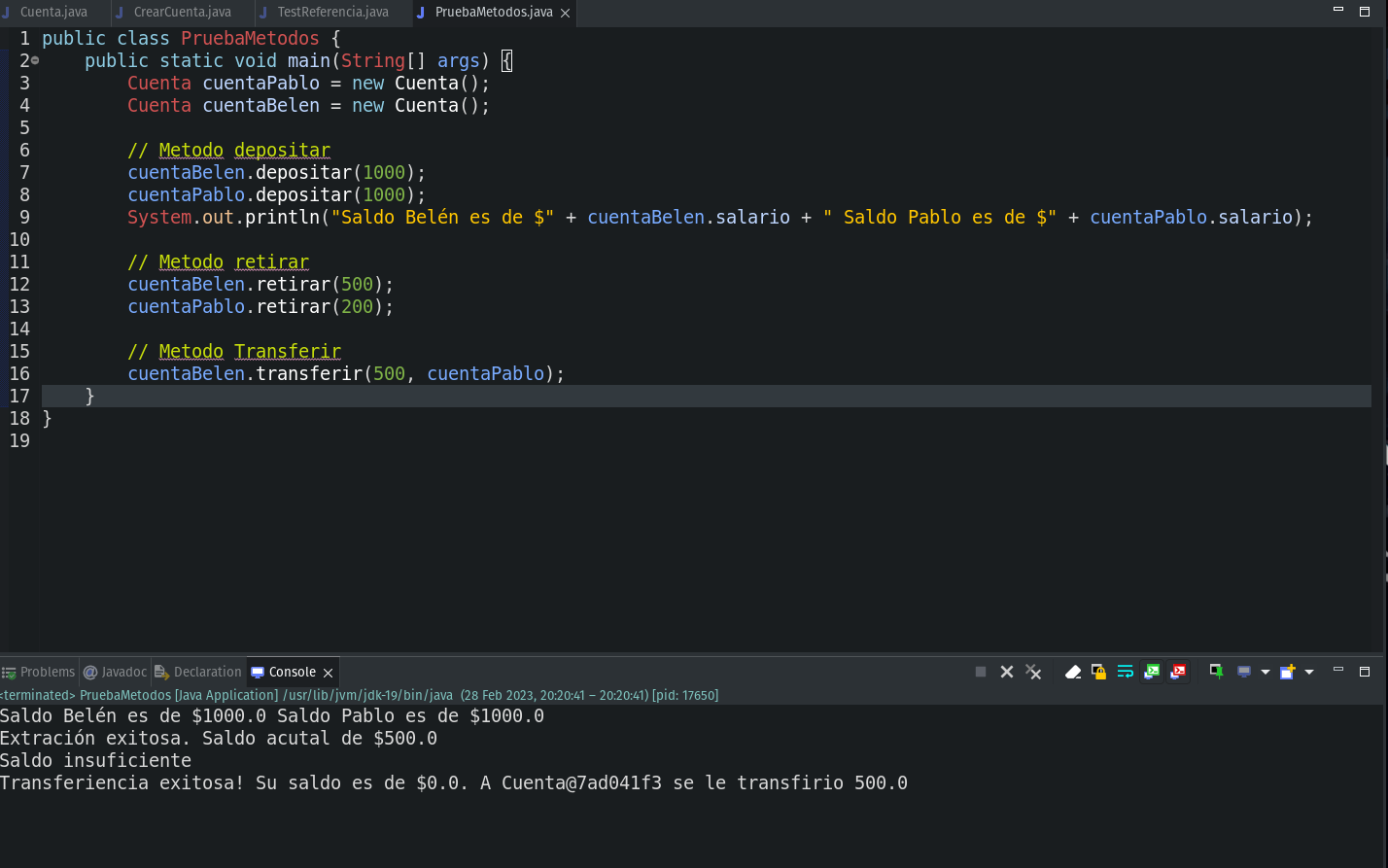Click the terminated PruebaMetodos launch description
The width and height of the screenshot is (1388, 868).
click(x=359, y=695)
